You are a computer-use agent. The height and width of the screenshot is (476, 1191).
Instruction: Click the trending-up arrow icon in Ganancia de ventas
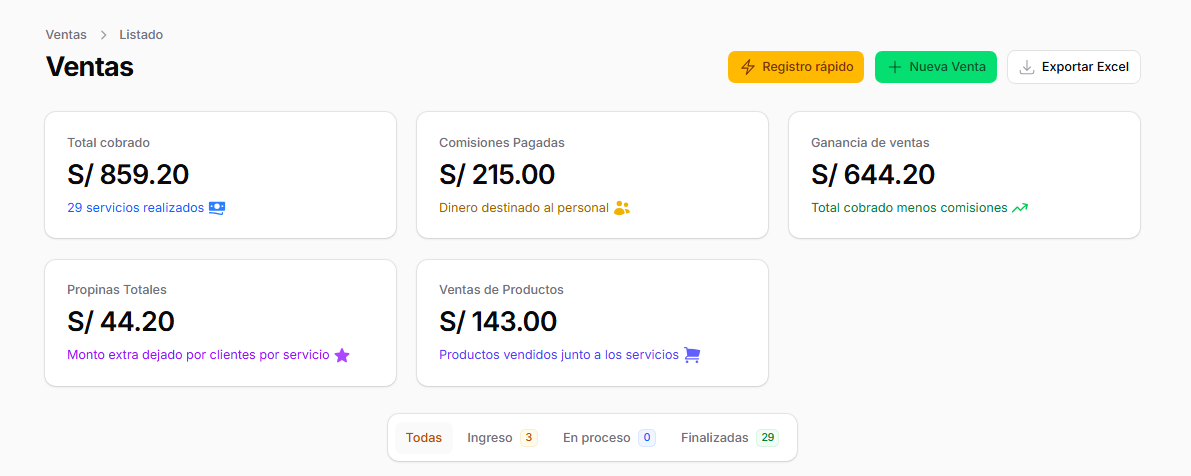1020,207
